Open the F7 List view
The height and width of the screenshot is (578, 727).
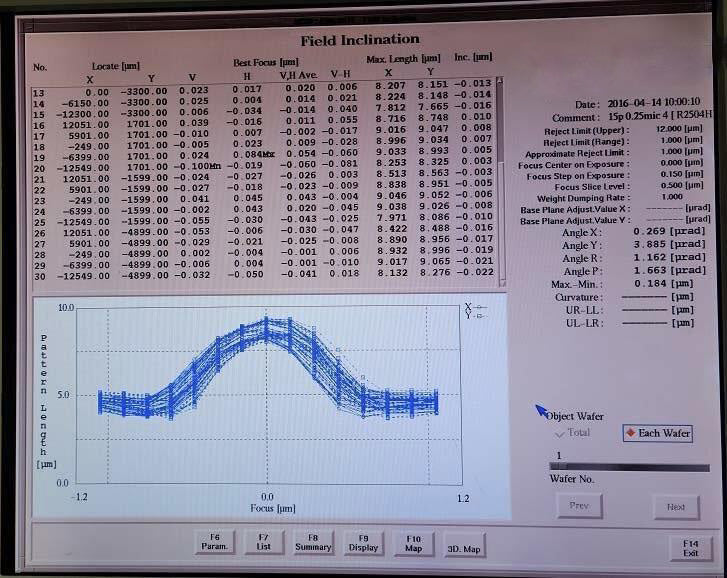pyautogui.click(x=264, y=542)
